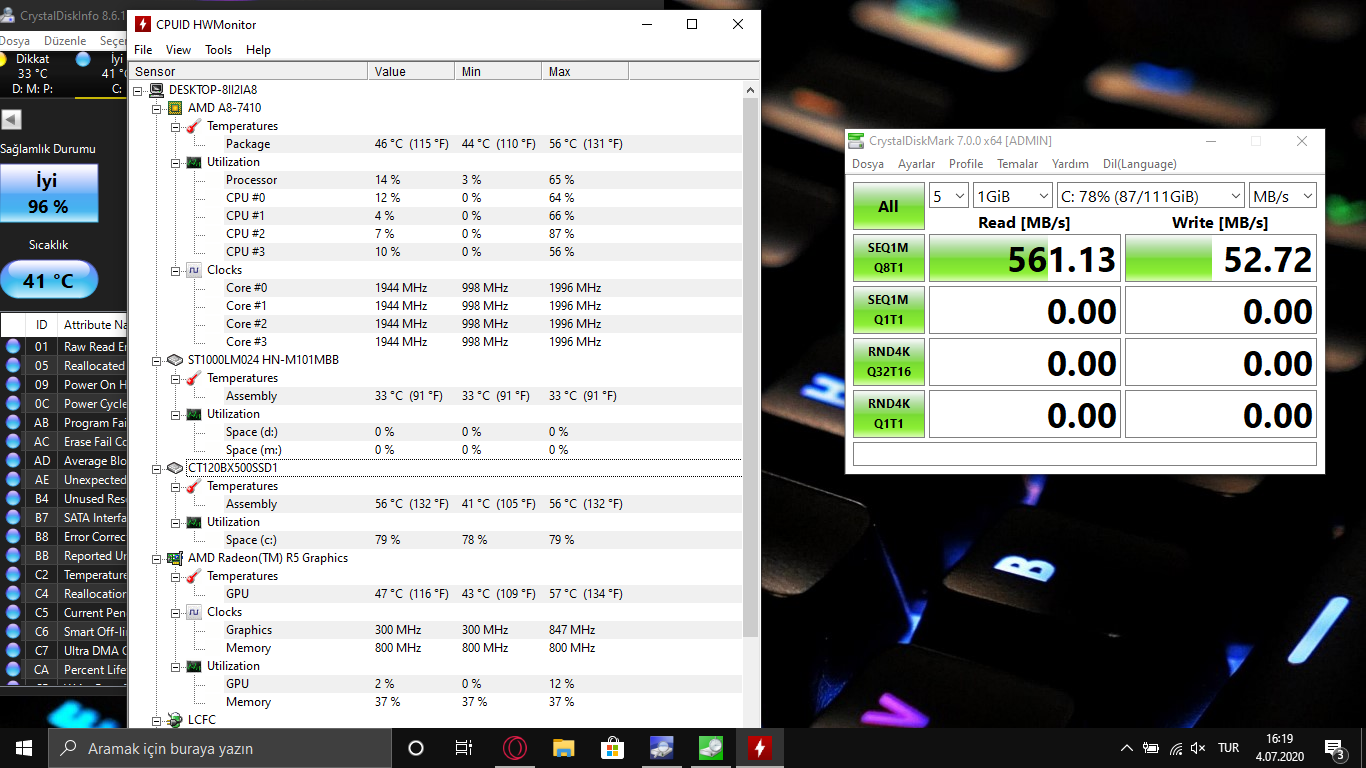Open CrystalDiskMark from the taskbar
1366x768 pixels.
(x=711, y=748)
